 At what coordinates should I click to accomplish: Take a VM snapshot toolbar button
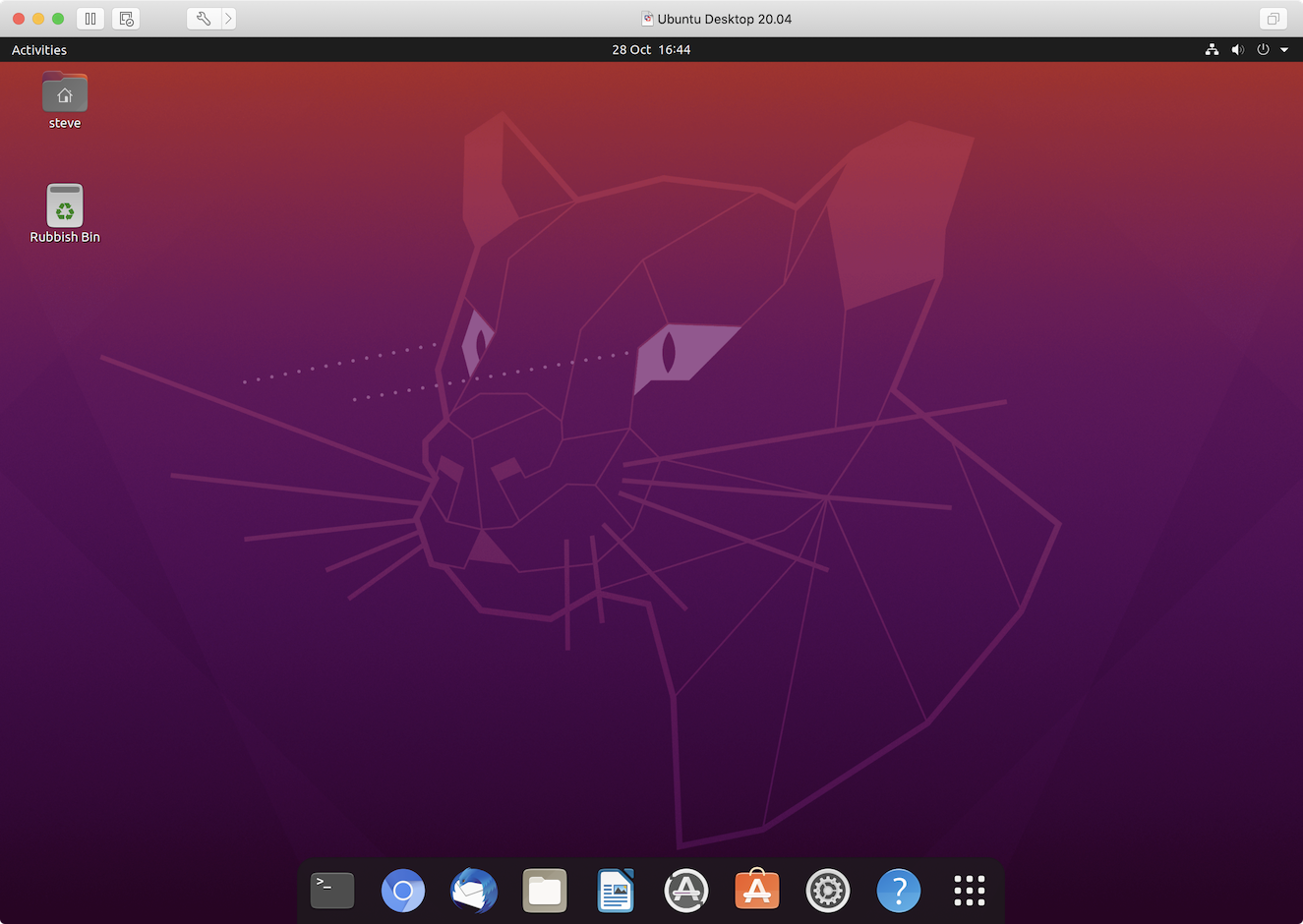click(126, 19)
